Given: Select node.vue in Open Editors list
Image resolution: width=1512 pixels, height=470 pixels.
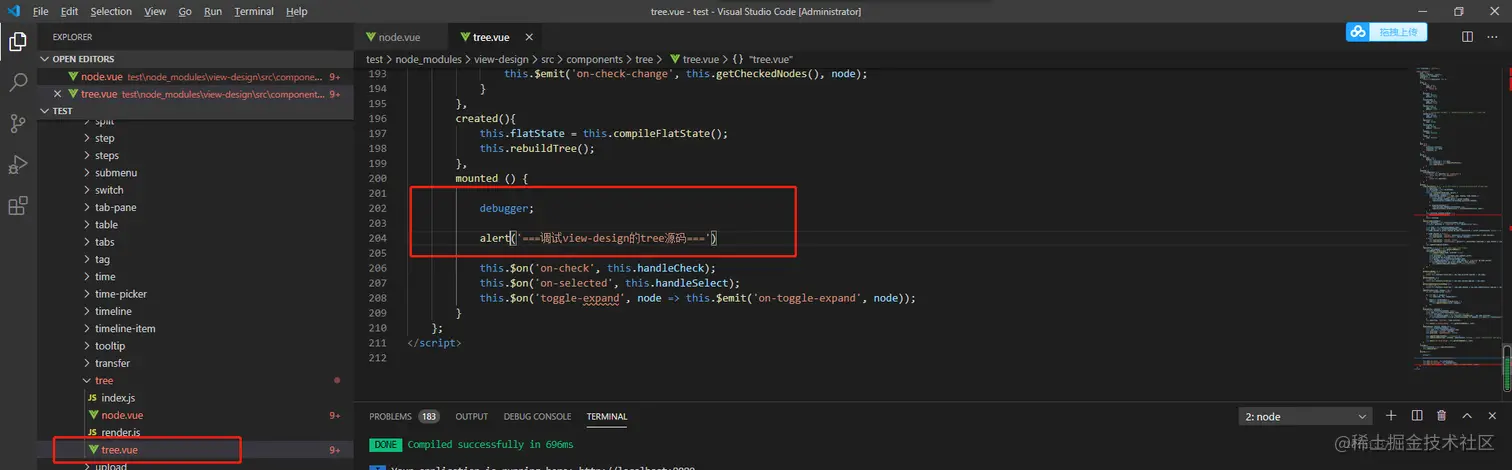Looking at the screenshot, I should pos(196,76).
